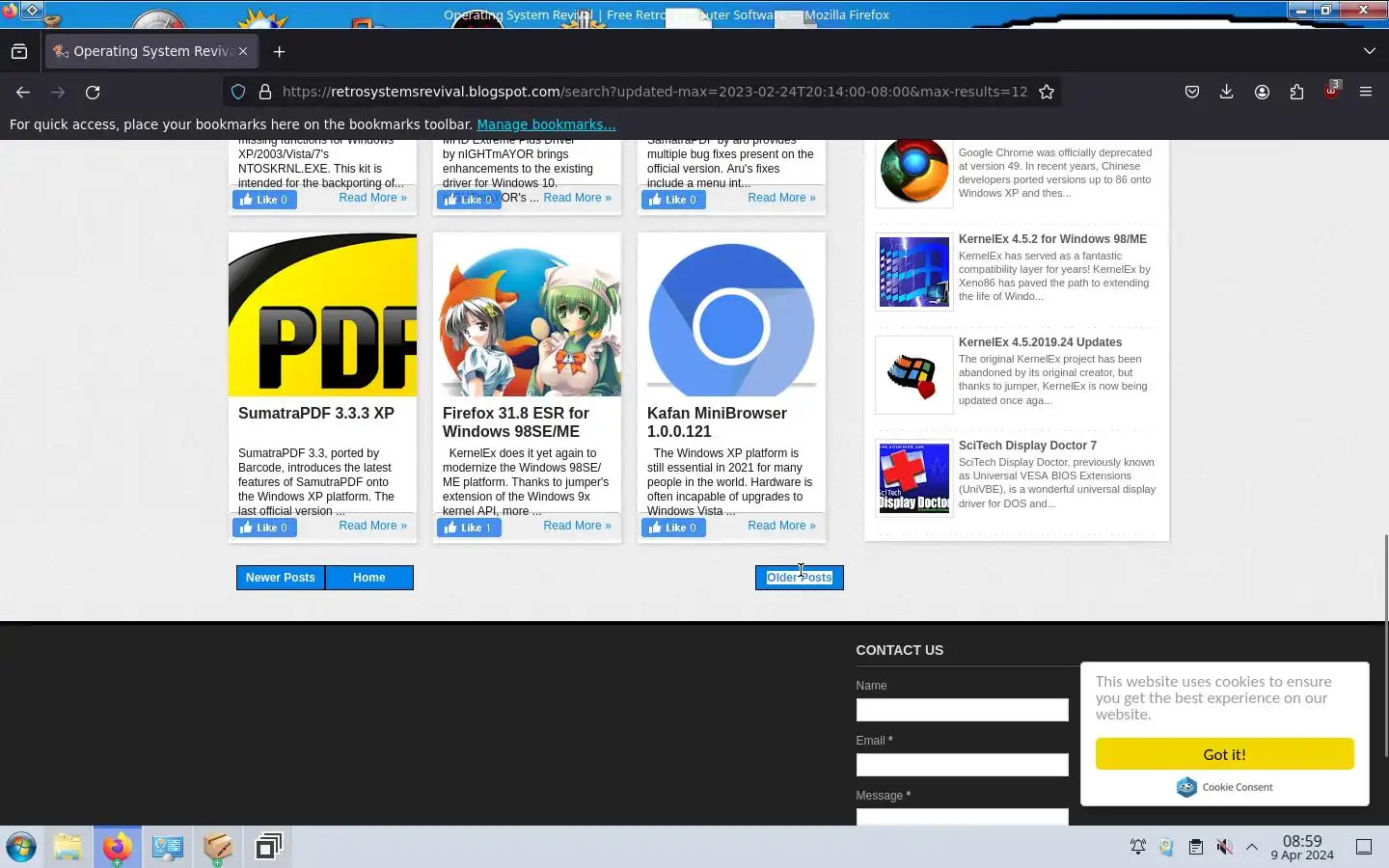This screenshot has width=1389, height=868.
Task: Open Firefox 31.8 ESR for Windows 98SE/ME title
Action: [516, 422]
